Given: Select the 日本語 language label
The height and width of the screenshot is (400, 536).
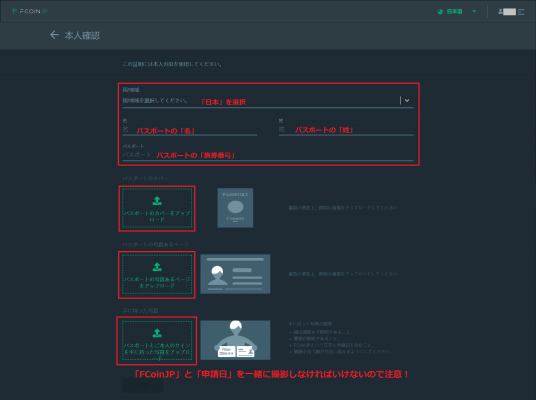Looking at the screenshot, I should click(x=454, y=12).
